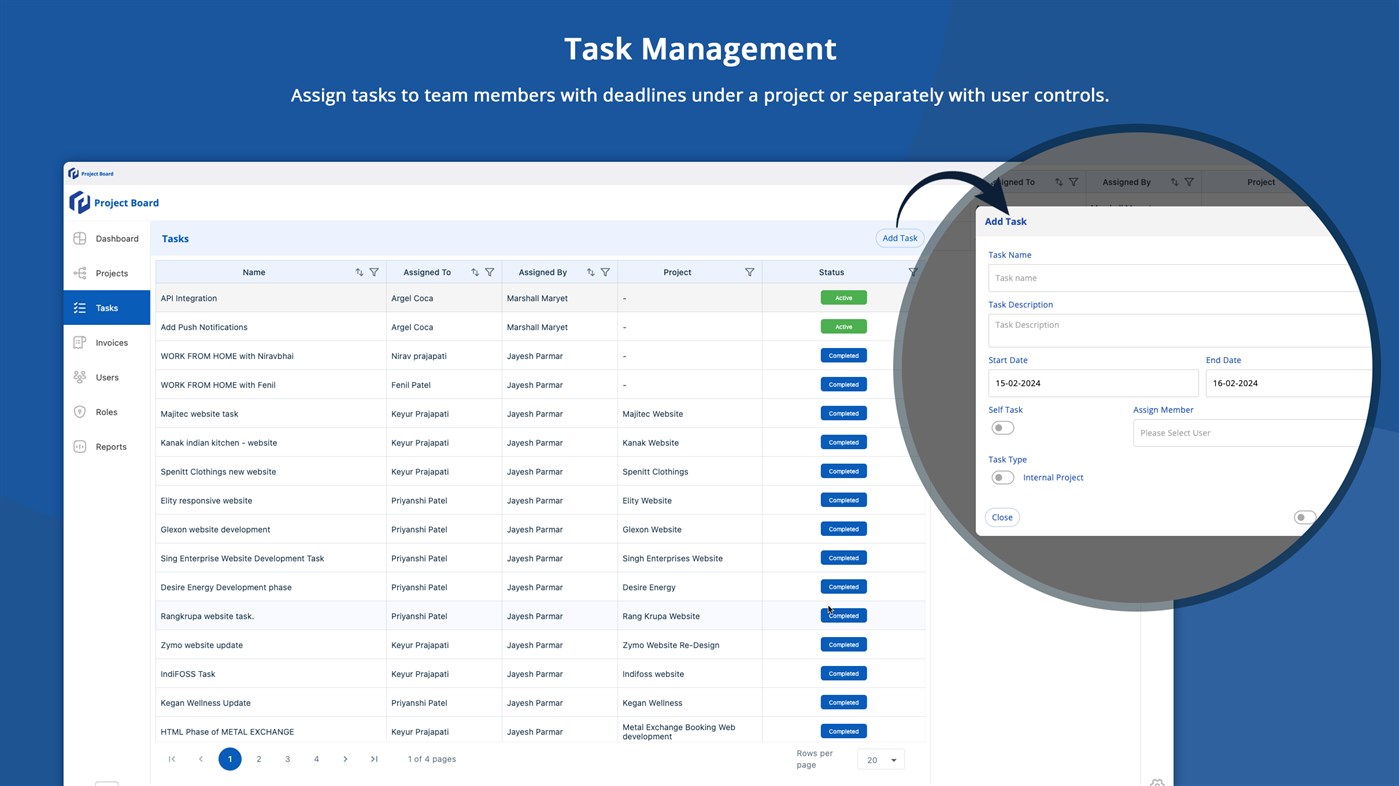Toggle the switch right of Close button
This screenshot has width=1399, height=786.
pyautogui.click(x=1304, y=518)
